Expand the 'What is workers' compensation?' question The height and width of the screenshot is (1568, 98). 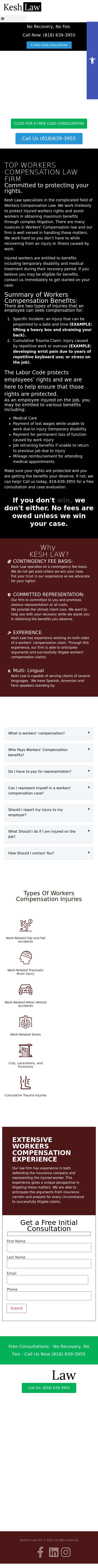click(x=49, y=733)
